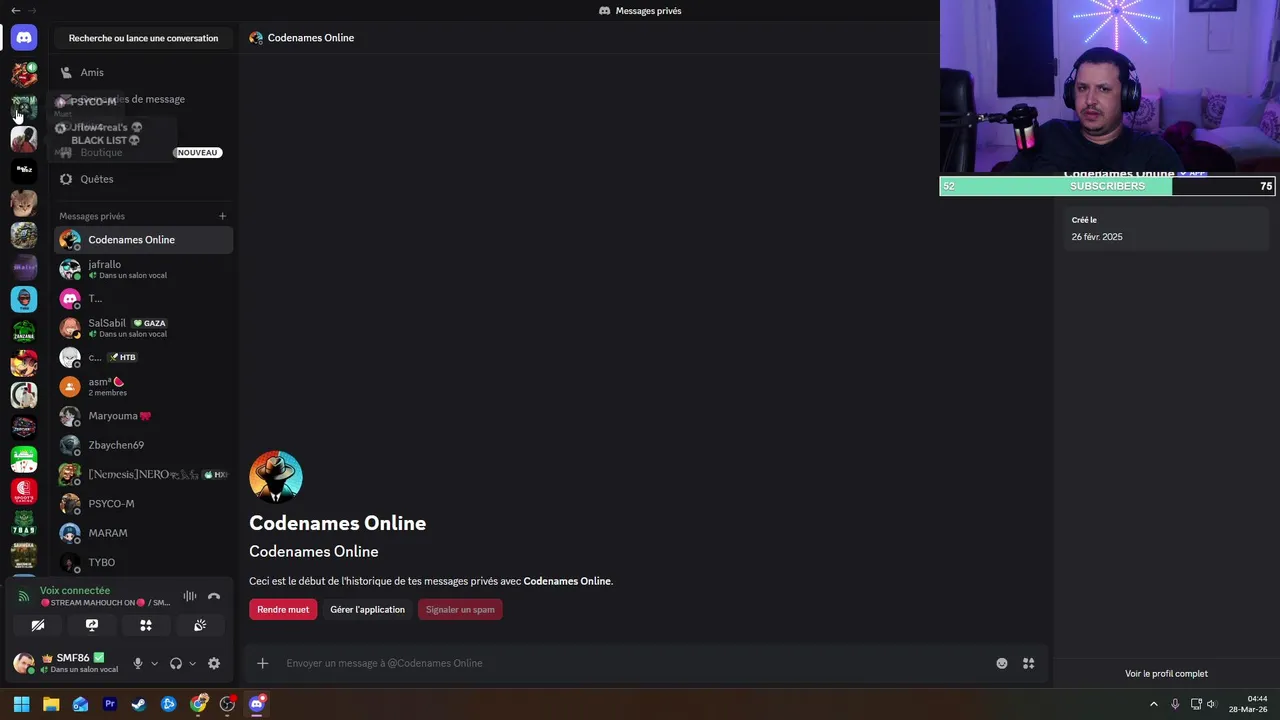Screen dimensions: 1280x720
Task: Open taskbar clock showing 04:44
Action: click(1250, 704)
